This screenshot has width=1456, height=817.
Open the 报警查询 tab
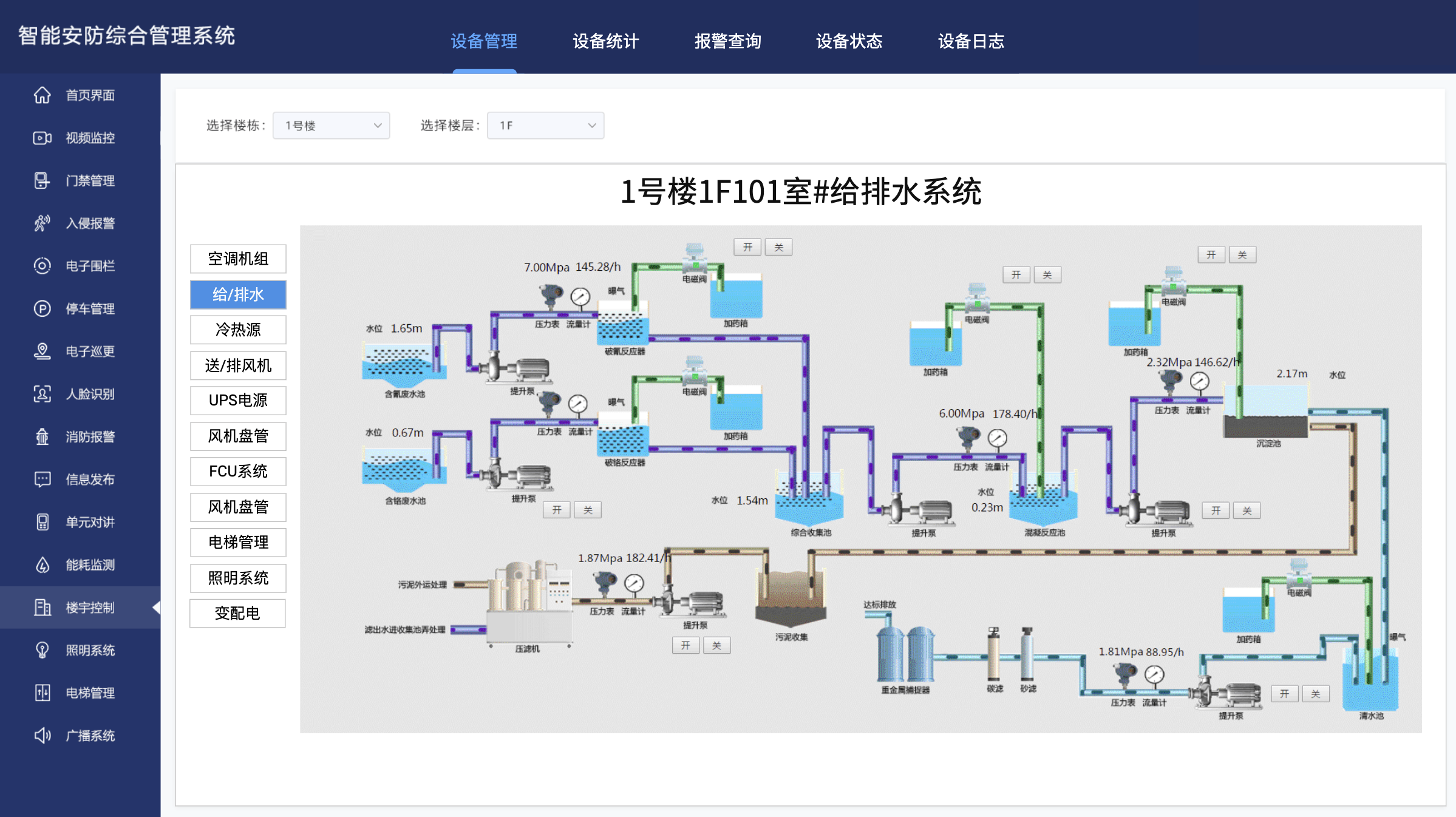point(727,41)
